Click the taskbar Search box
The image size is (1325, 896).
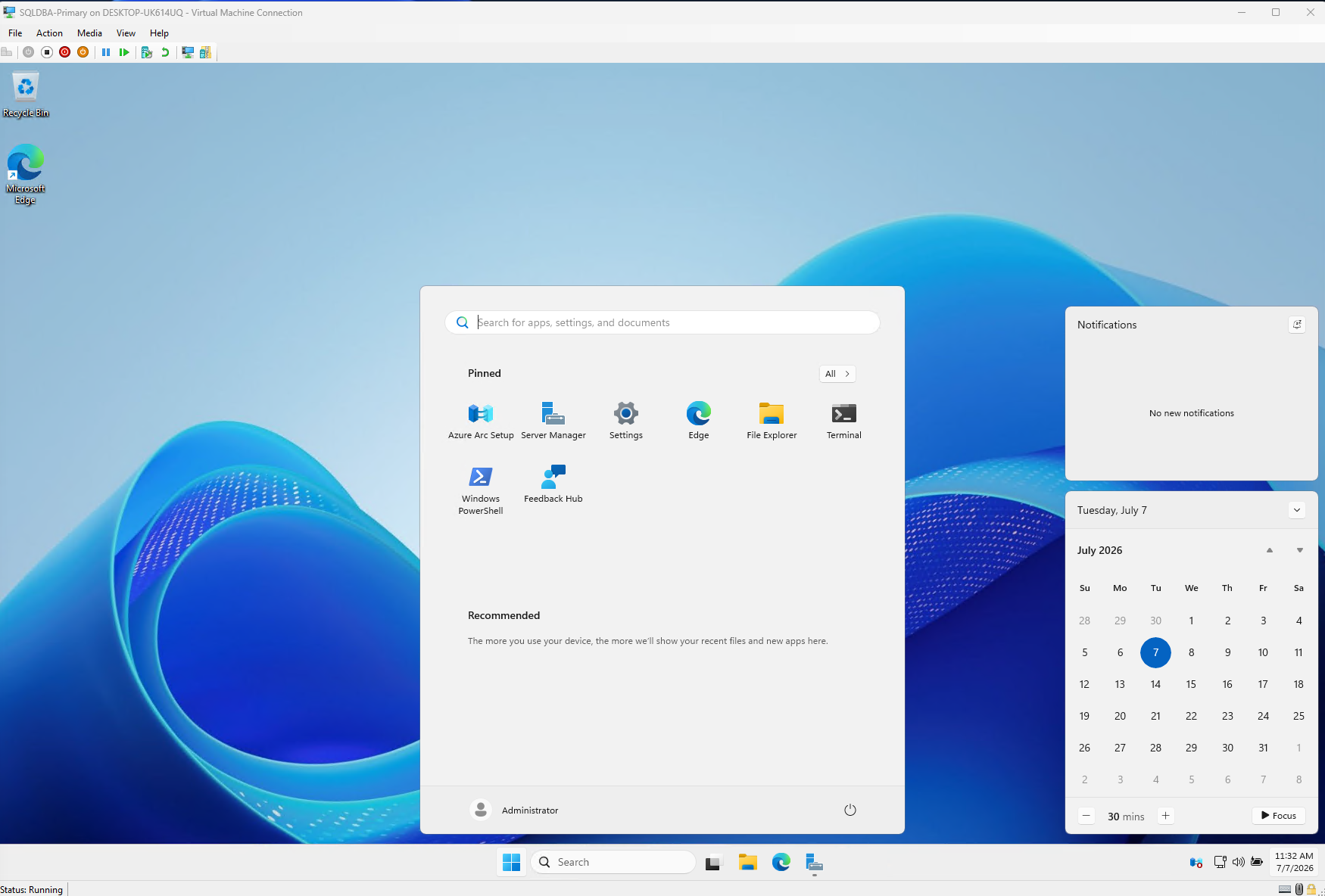tap(613, 862)
